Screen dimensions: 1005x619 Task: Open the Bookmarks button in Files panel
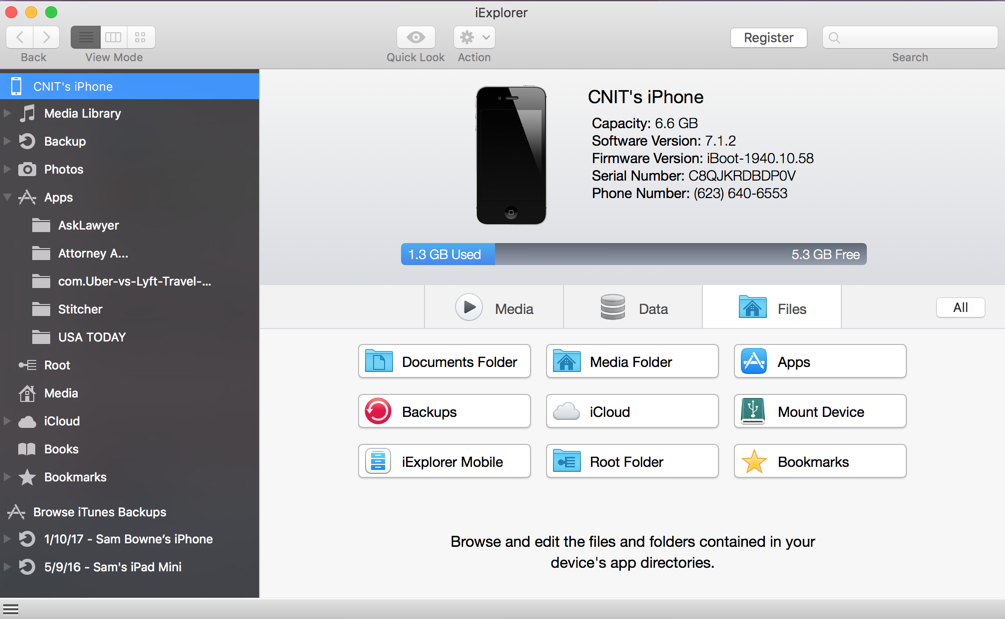click(820, 461)
